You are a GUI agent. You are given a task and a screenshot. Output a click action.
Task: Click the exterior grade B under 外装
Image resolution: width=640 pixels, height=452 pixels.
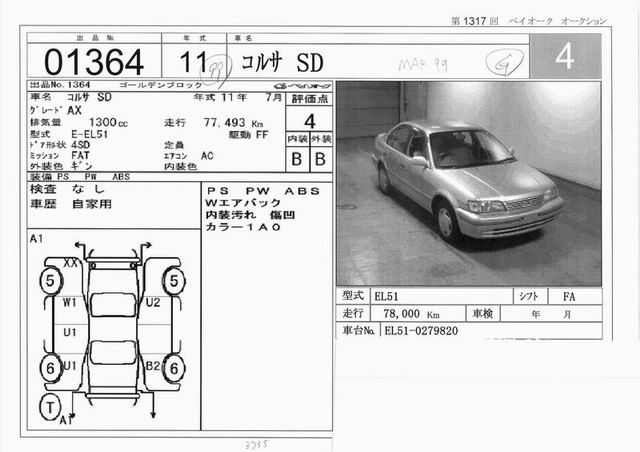click(x=319, y=158)
